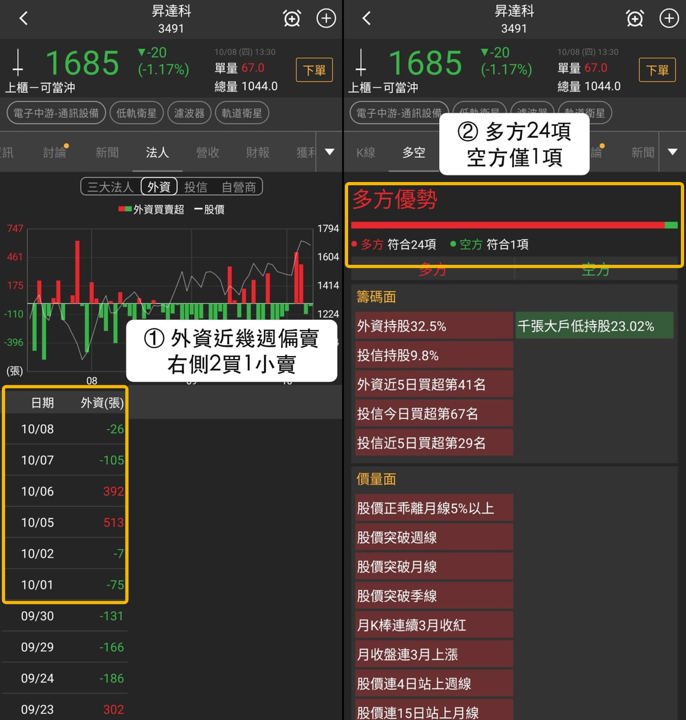Viewport: 686px width, 720px height.
Task: Switch to K線 tab in right panel
Action: tap(365, 152)
